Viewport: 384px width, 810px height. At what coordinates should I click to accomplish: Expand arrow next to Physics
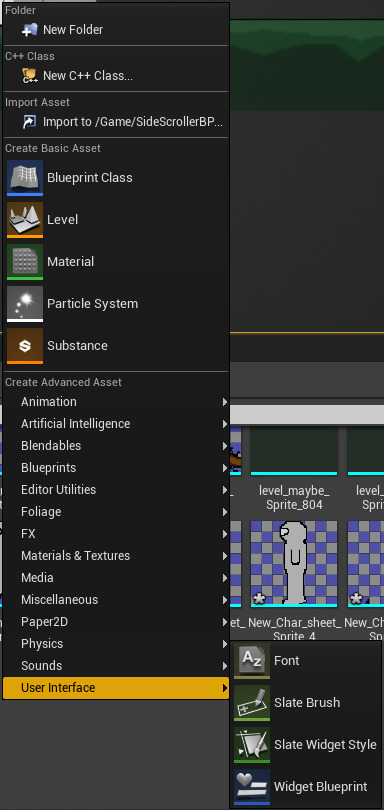(x=225, y=644)
